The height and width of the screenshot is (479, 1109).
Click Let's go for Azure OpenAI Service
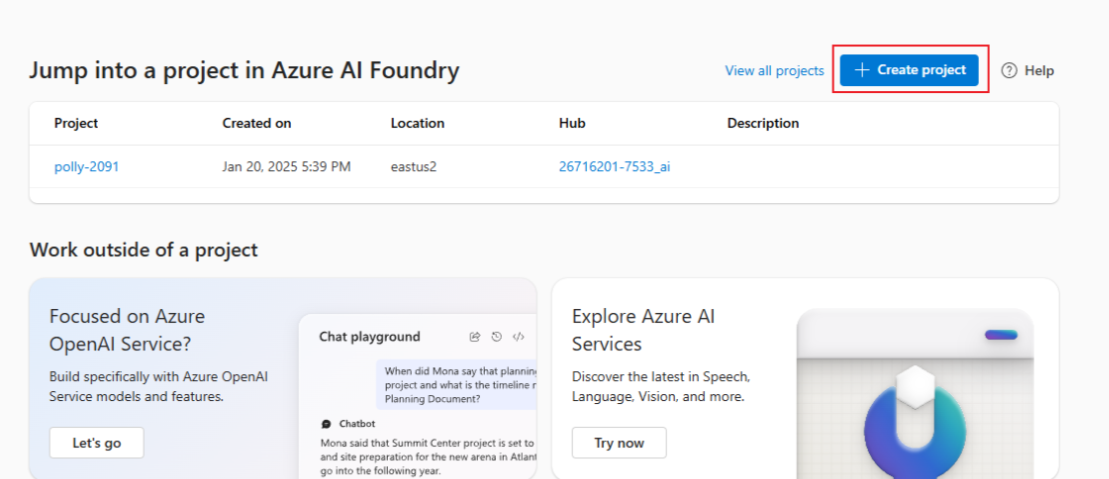coord(97,443)
